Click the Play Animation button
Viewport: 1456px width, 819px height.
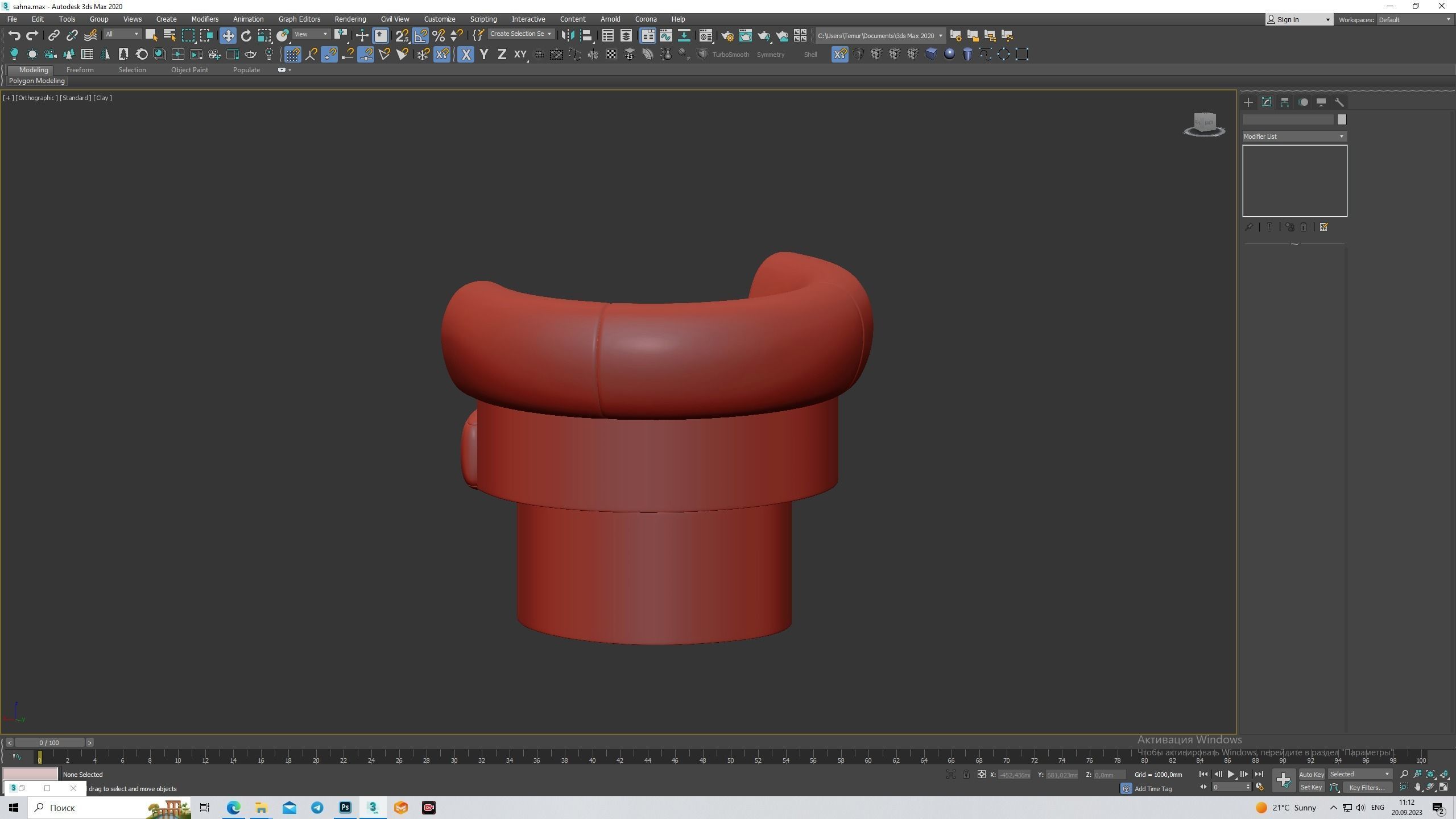[1231, 774]
